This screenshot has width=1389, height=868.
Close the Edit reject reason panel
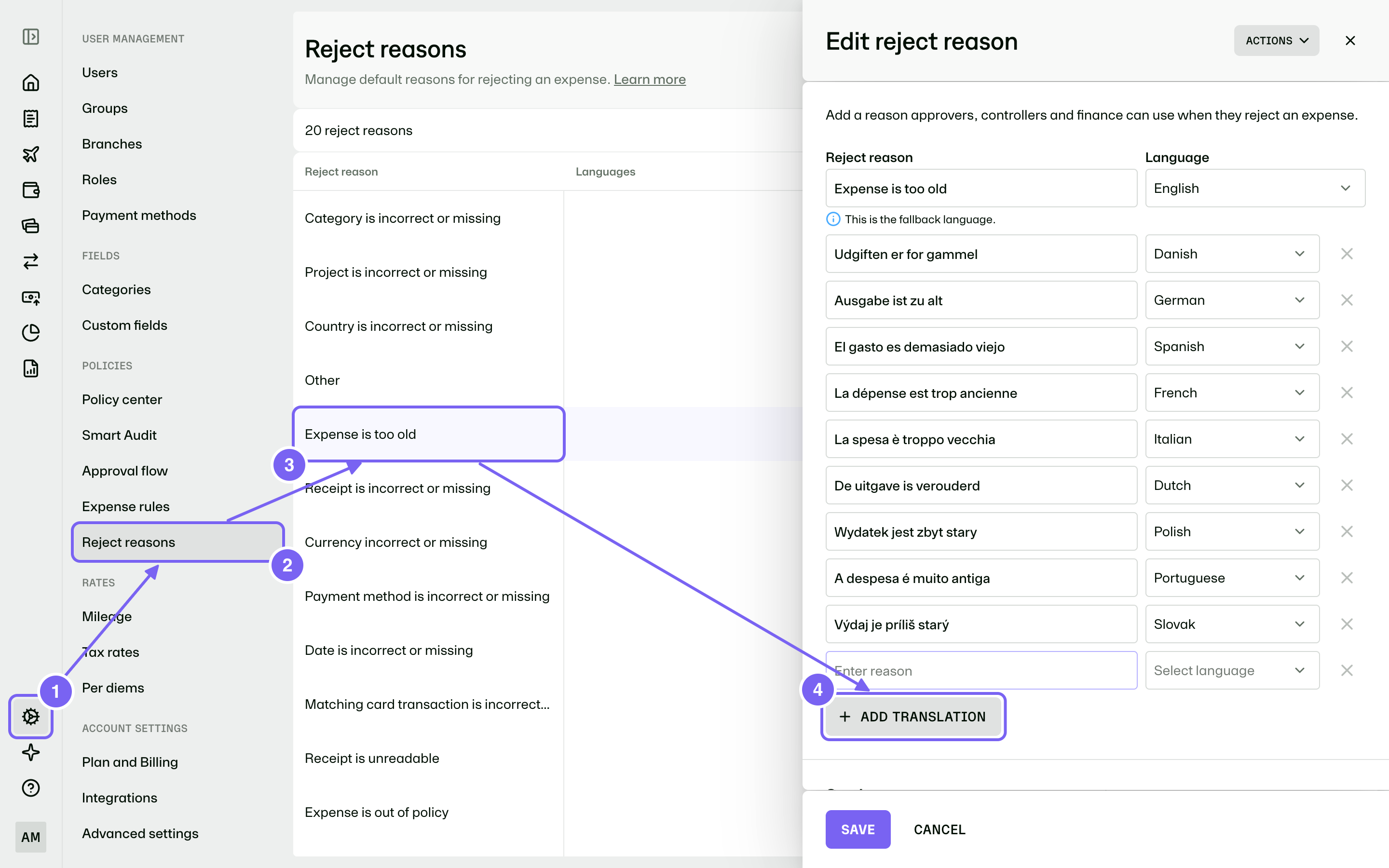click(x=1350, y=41)
